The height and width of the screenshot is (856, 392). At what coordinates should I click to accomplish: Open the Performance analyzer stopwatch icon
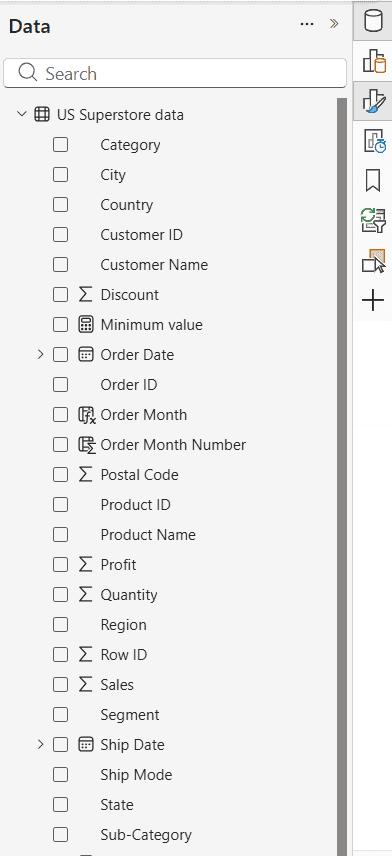coord(375,141)
